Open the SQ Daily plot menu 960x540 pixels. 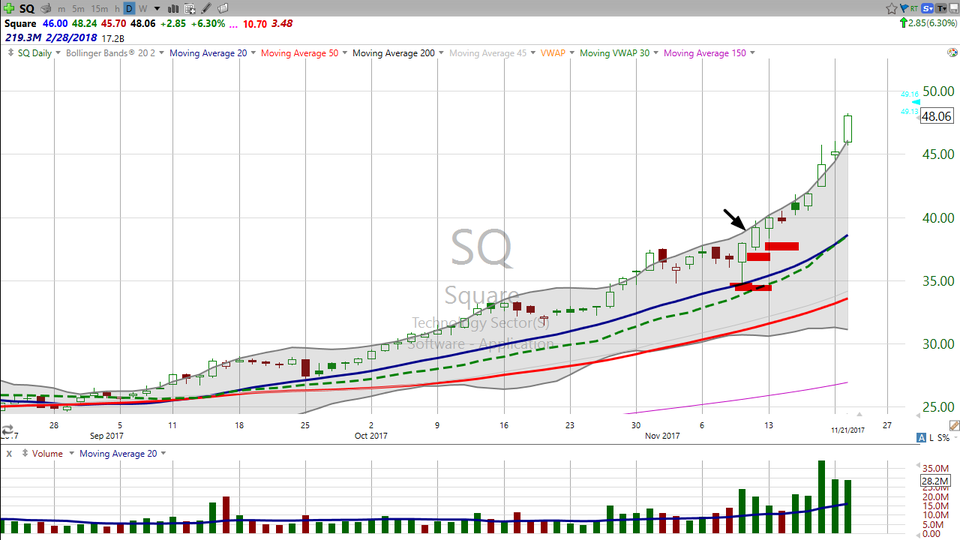[x=39, y=53]
